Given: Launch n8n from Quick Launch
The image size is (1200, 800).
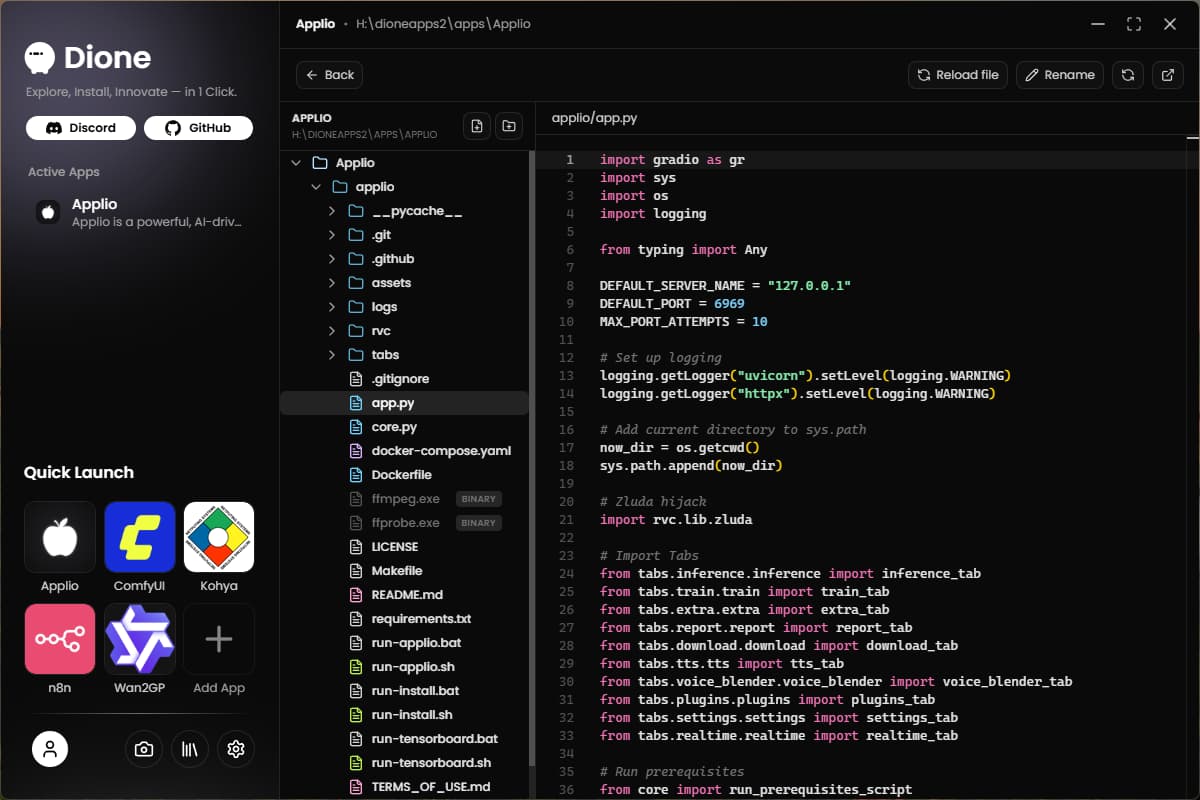Looking at the screenshot, I should pyautogui.click(x=60, y=639).
